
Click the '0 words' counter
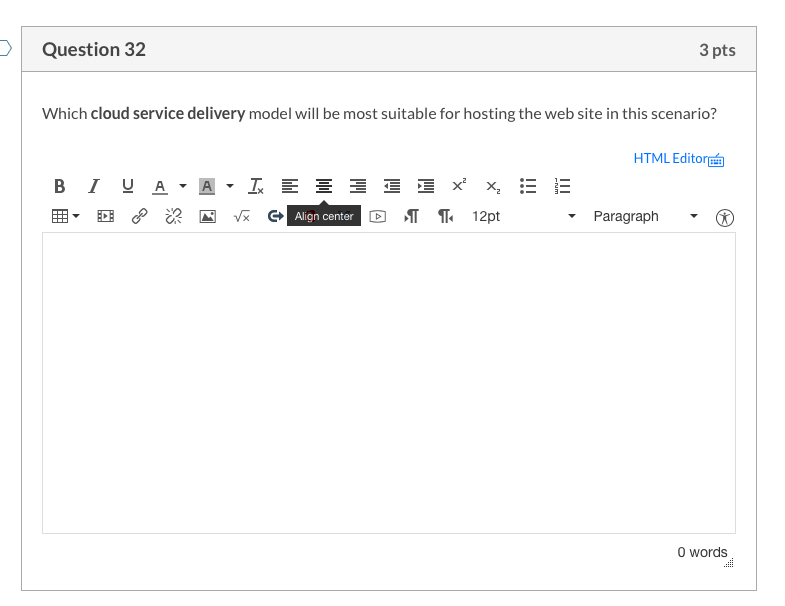702,552
